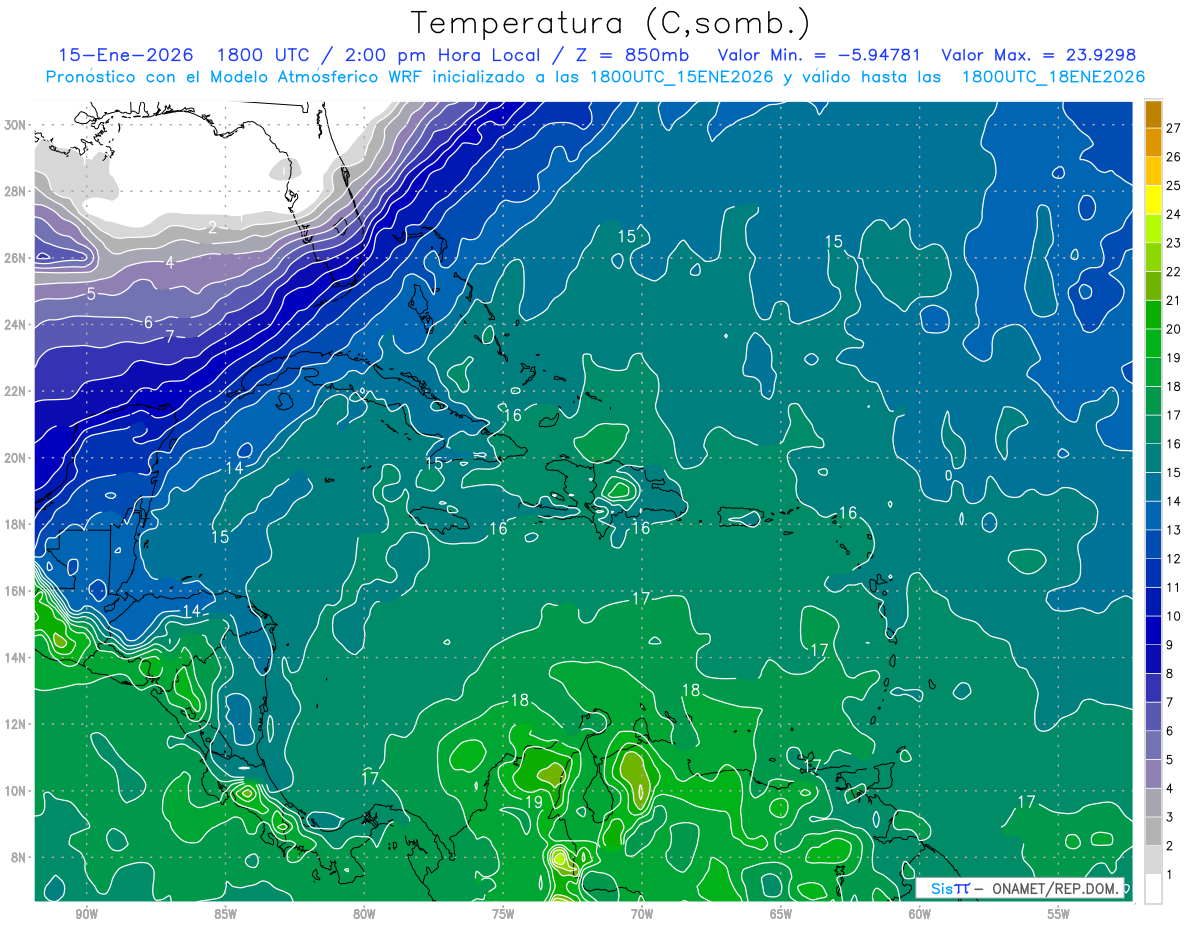Screen dimensions: 1200x927
Task: Click the "80W" longitude axis label
Action: [364, 914]
